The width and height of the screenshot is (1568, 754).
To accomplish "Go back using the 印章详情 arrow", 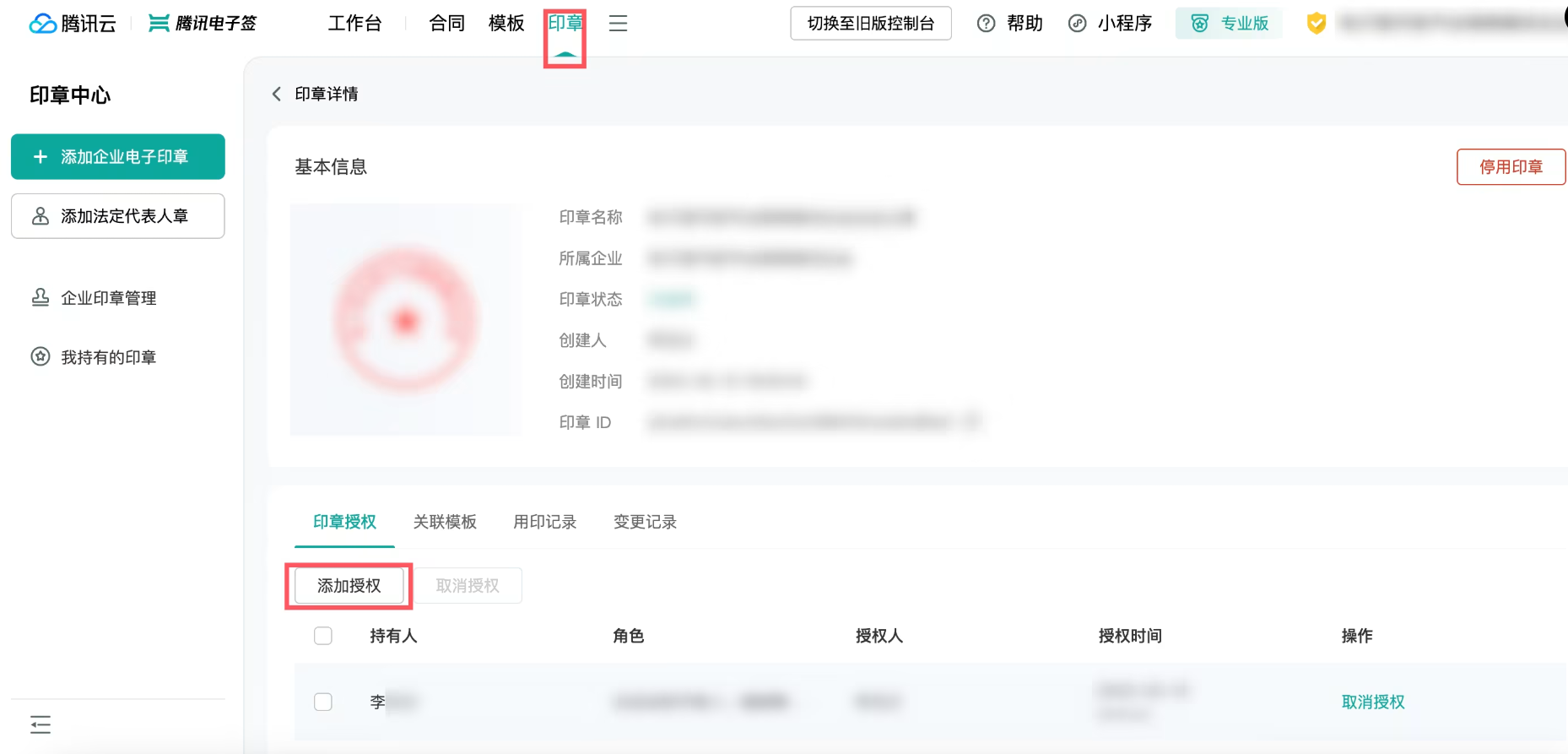I will [276, 94].
